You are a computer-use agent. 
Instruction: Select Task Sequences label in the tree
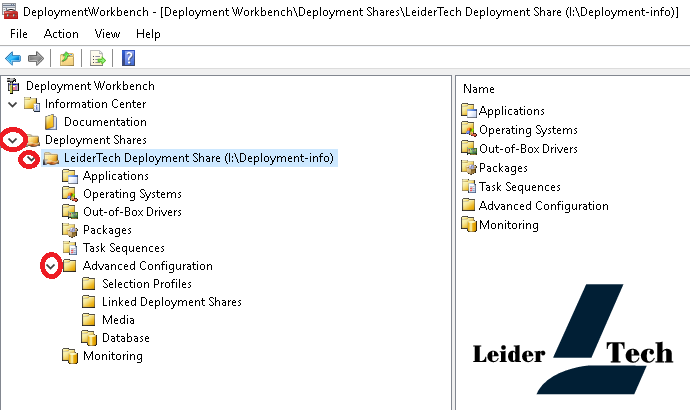tap(124, 248)
